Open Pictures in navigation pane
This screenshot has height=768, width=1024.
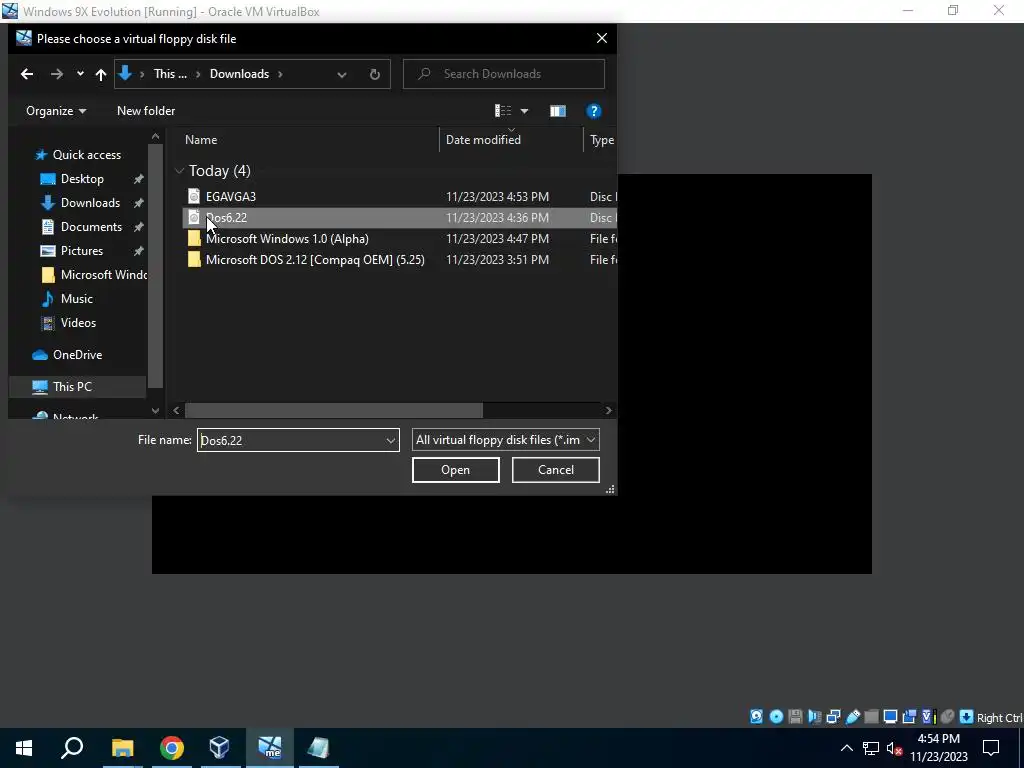[x=82, y=251]
